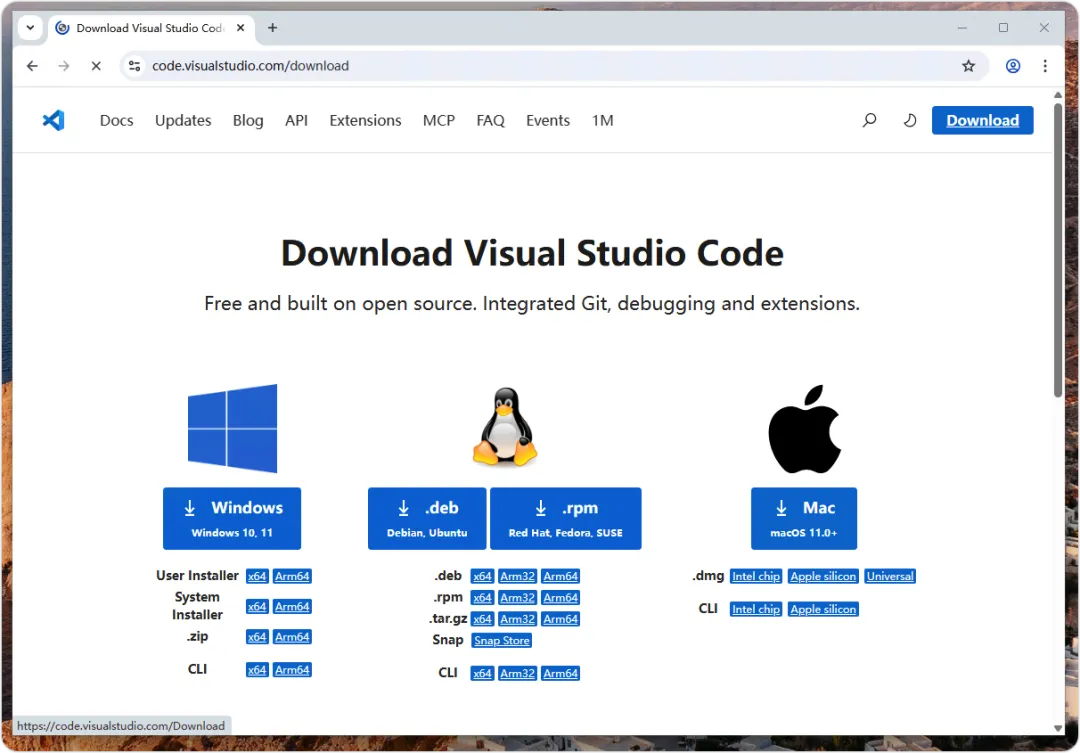Click .dmg Apple silicon link

823,577
